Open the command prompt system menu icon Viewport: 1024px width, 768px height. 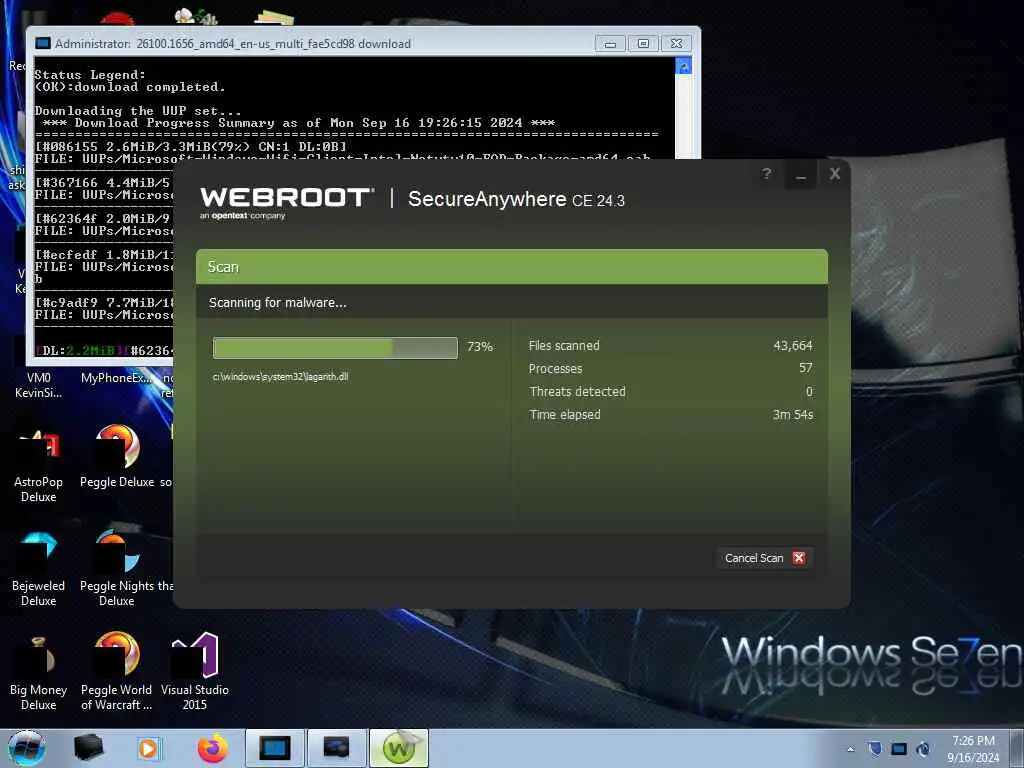(x=43, y=44)
